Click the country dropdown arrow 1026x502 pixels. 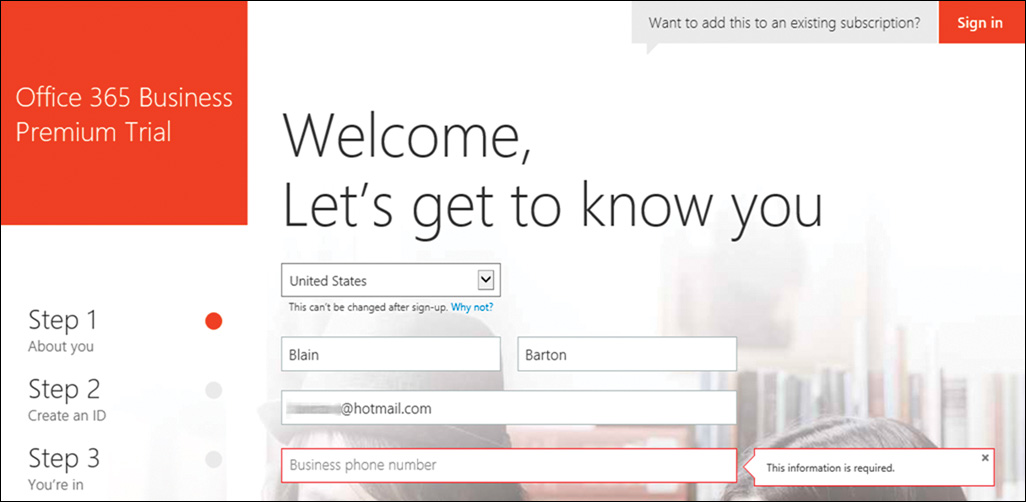(485, 281)
